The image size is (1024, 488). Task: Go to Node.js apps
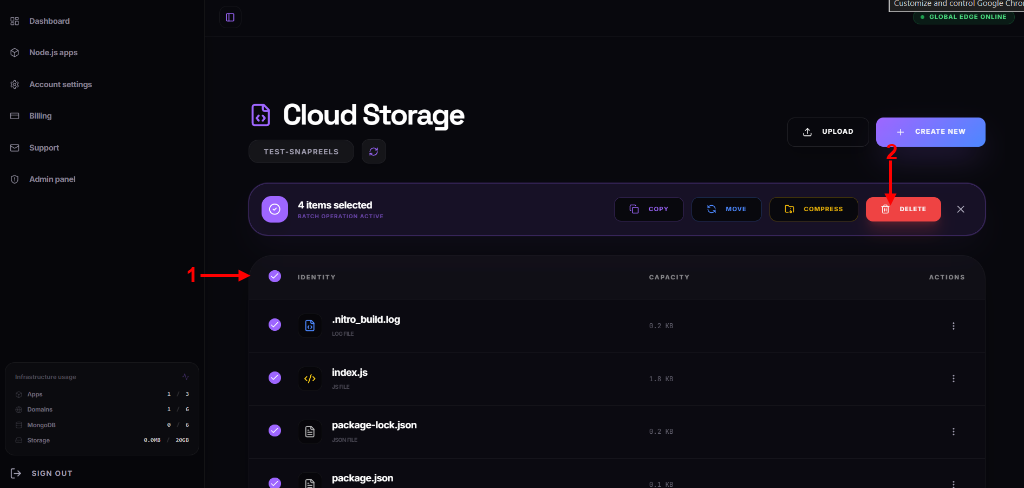click(x=53, y=52)
